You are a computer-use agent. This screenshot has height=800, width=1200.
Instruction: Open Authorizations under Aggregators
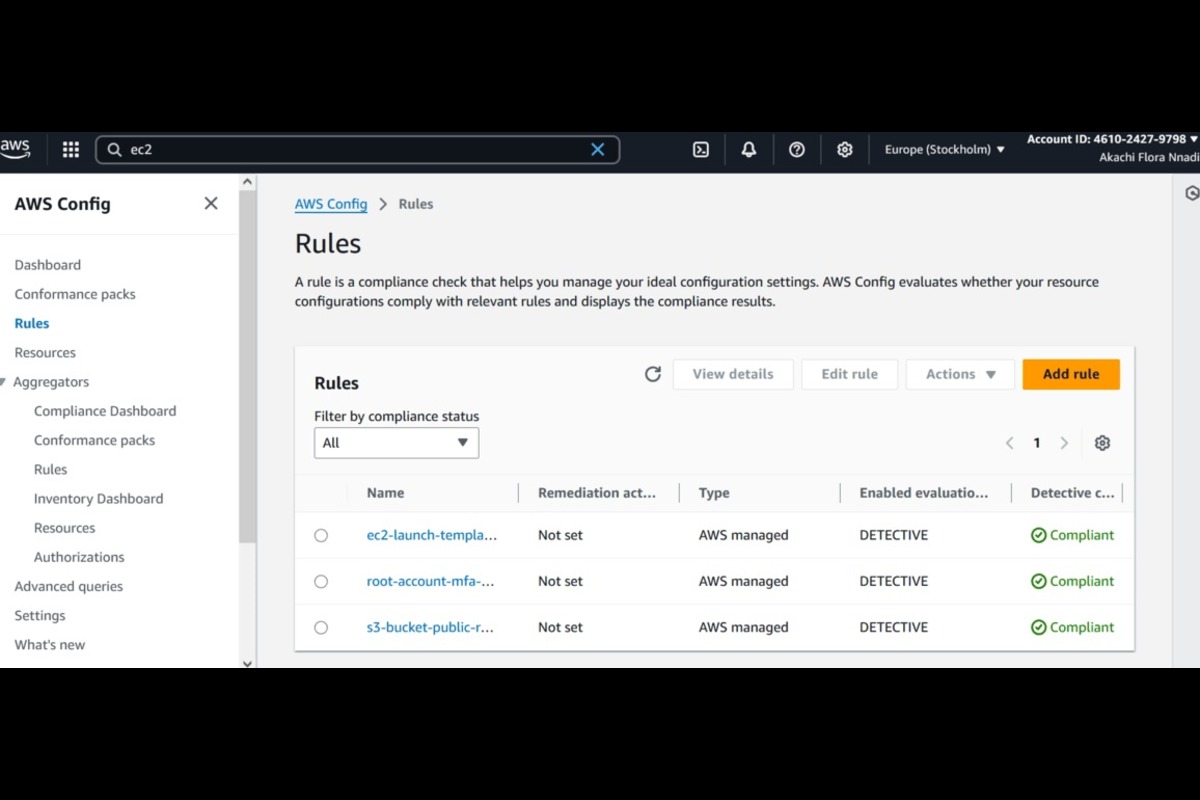tap(79, 557)
